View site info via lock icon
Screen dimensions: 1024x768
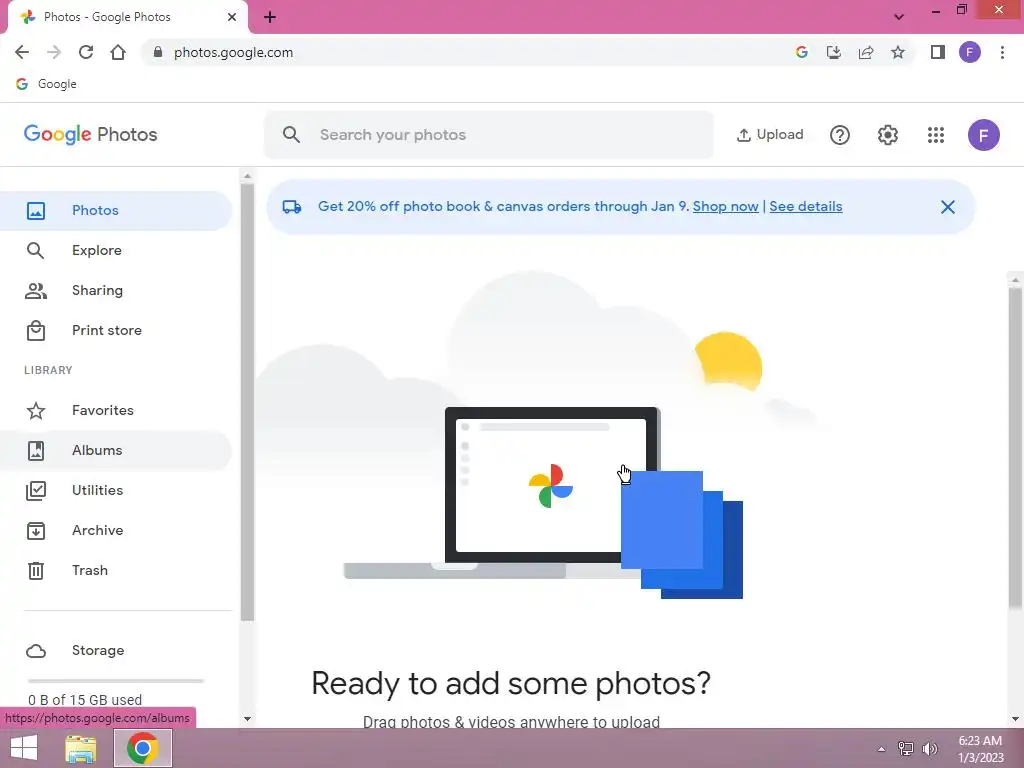157,52
